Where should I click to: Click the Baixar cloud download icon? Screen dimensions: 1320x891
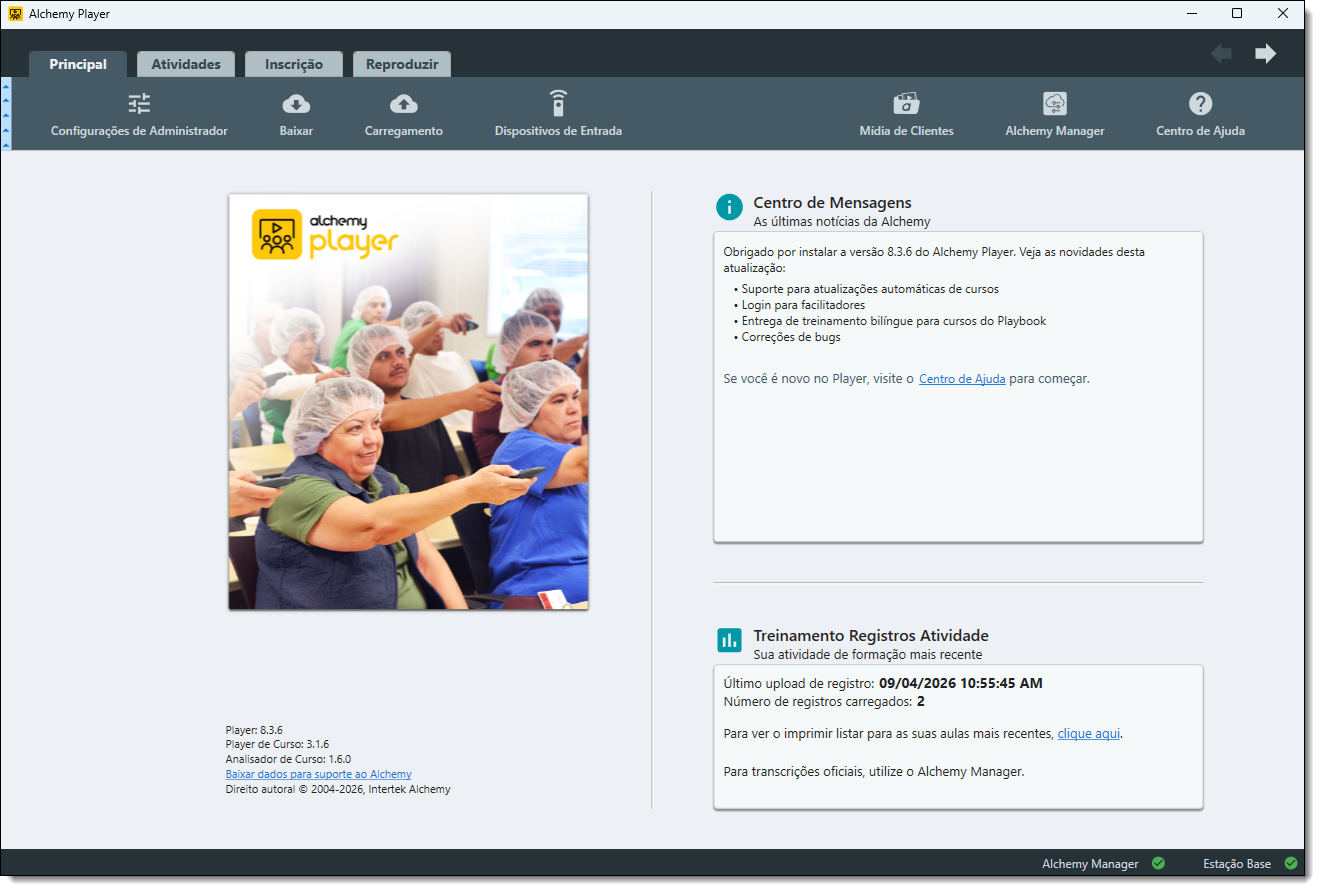point(296,104)
